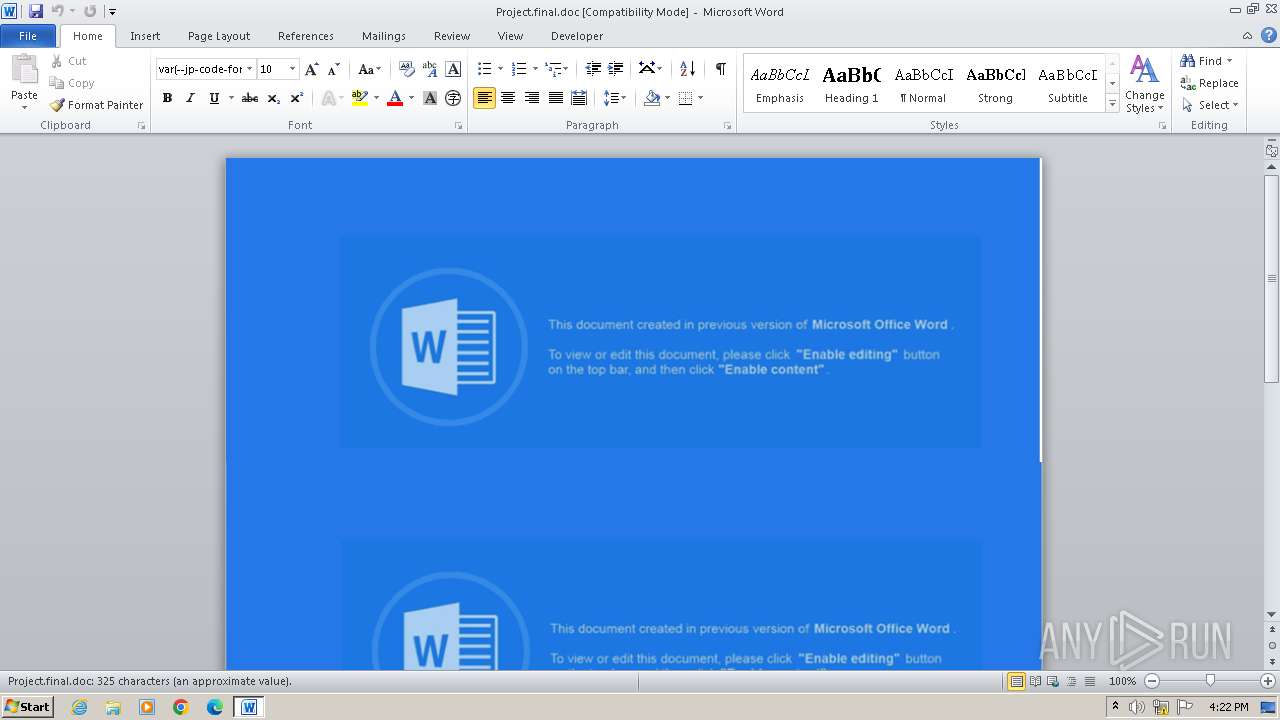Click the Character Shading icon
This screenshot has width=1280, height=720.
430,98
